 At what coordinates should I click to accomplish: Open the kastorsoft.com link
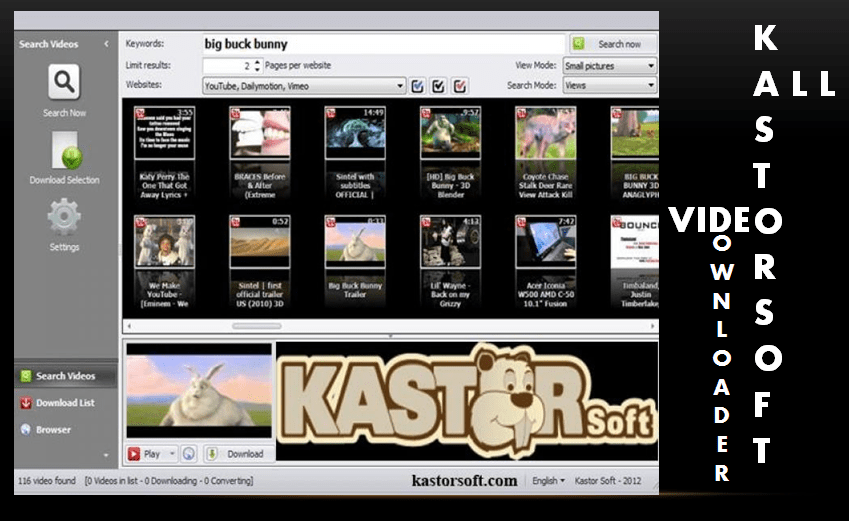(x=464, y=481)
